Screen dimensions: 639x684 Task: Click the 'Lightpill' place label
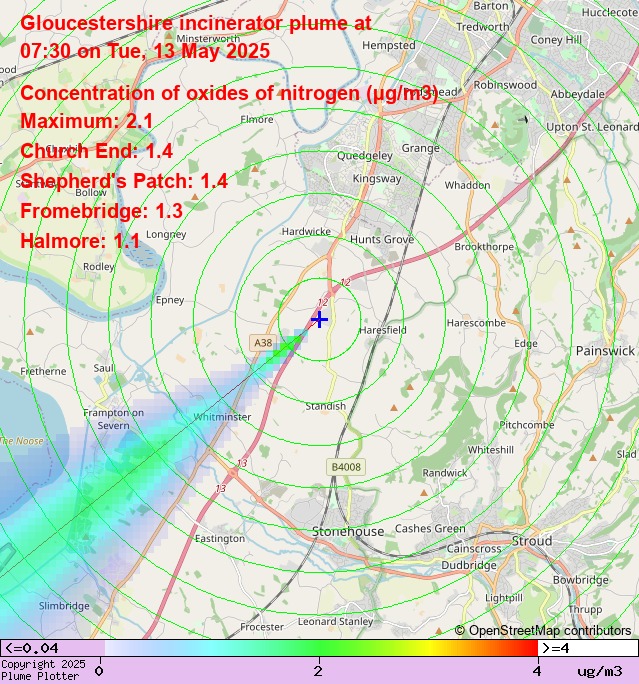coord(504,598)
